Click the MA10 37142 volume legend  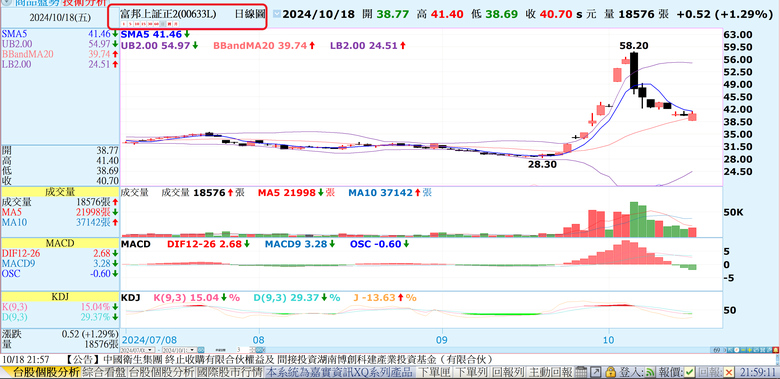click(x=390, y=192)
